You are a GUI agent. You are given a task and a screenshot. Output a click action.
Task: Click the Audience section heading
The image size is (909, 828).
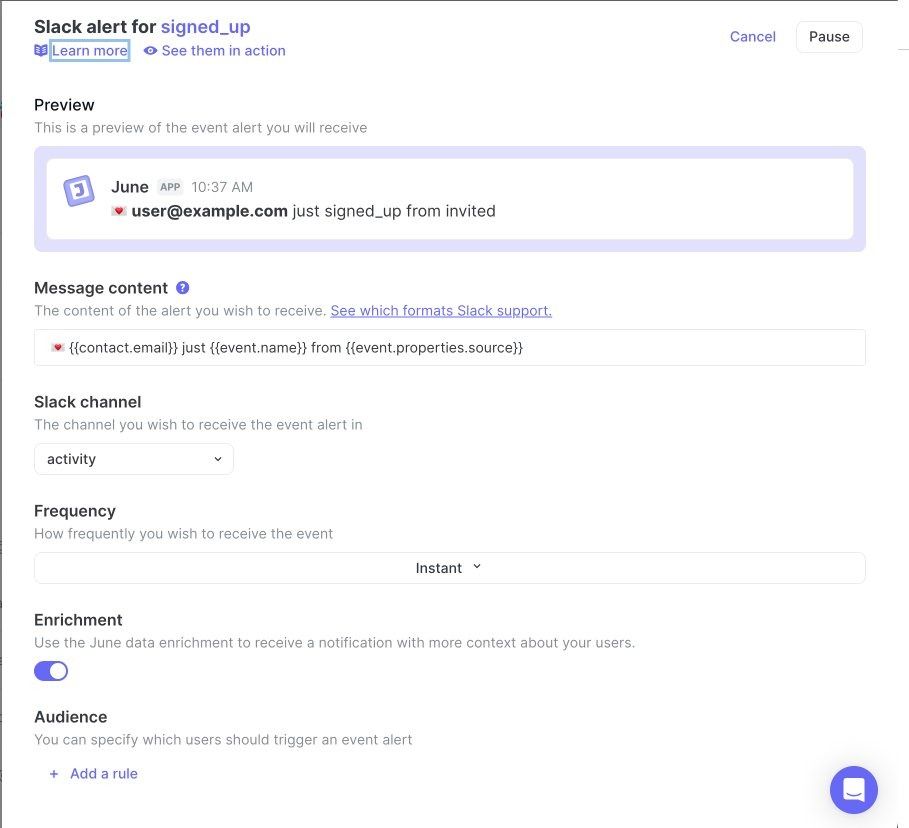tap(71, 717)
